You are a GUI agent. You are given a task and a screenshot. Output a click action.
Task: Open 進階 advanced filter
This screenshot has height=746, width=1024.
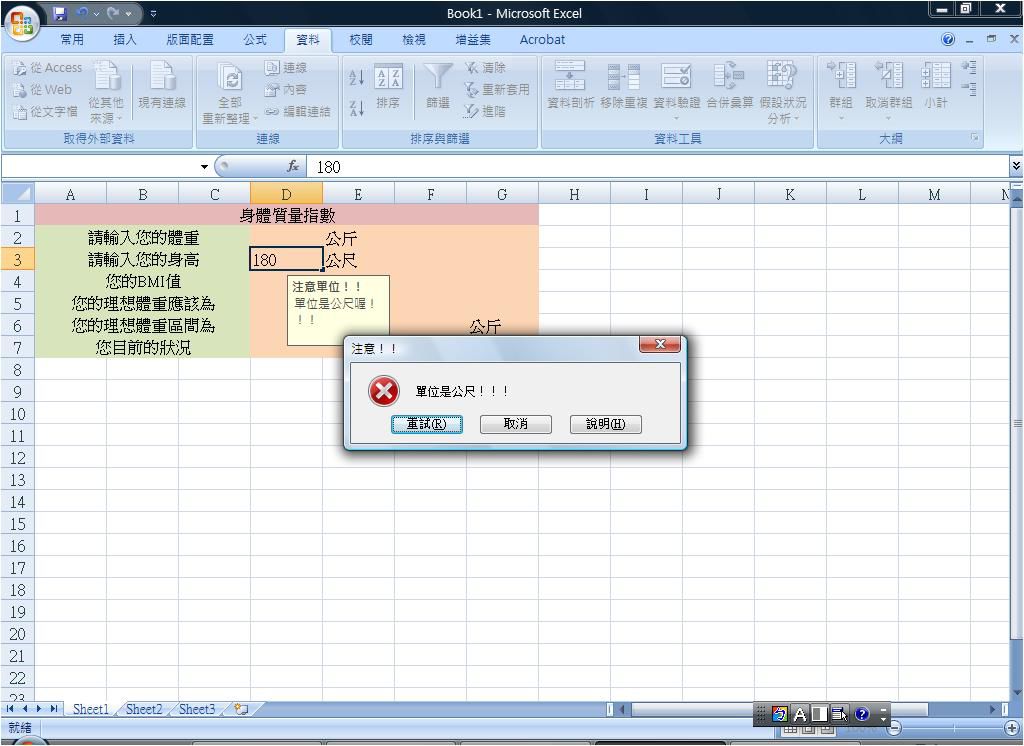pyautogui.click(x=485, y=112)
